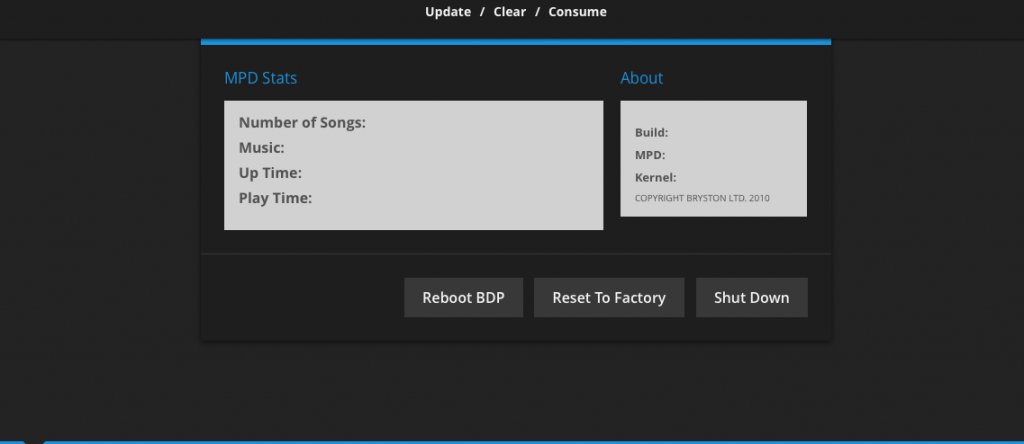Click the Copyright Bryston Ltd. 2010 text
The width and height of the screenshot is (1024, 444).
702,198
